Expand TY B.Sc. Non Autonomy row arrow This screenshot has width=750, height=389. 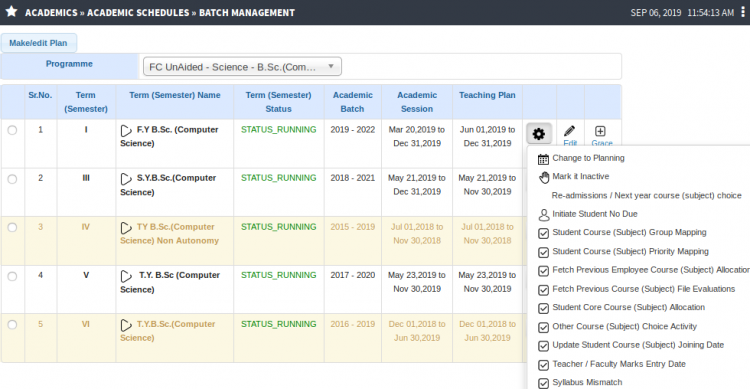coord(126,228)
